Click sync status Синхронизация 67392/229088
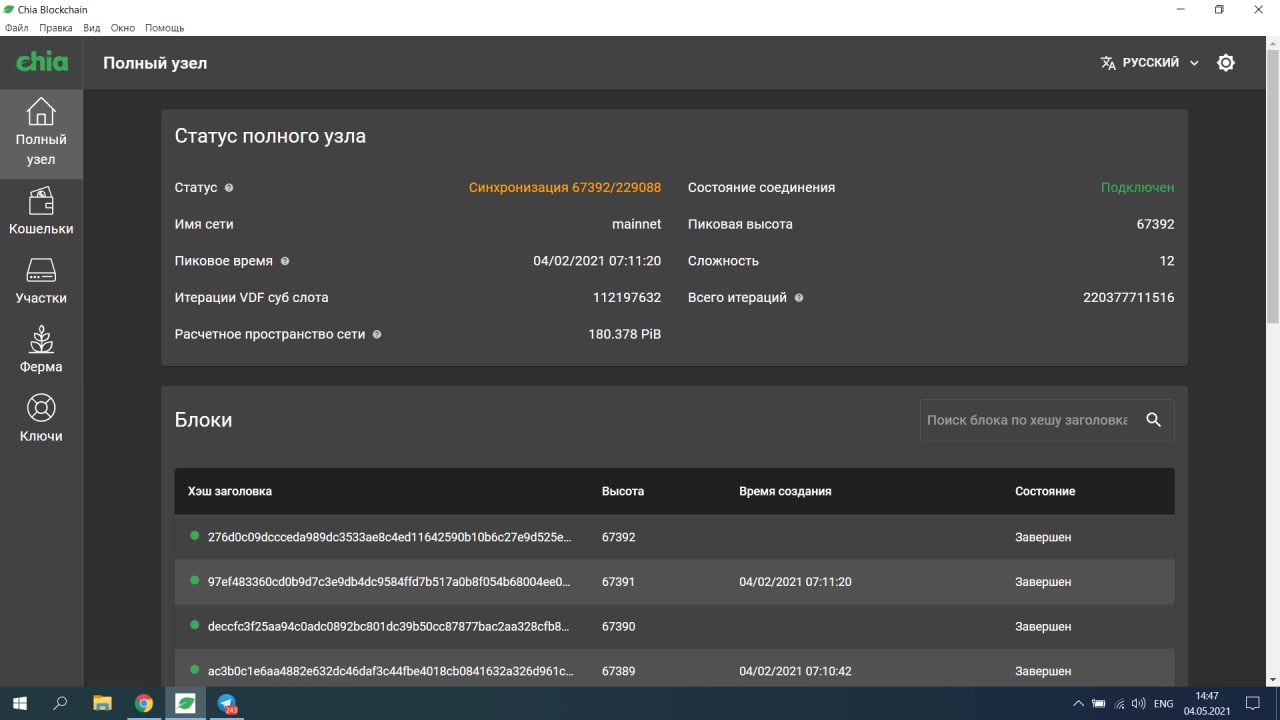Screen dimensions: 1280x720 coord(565,188)
